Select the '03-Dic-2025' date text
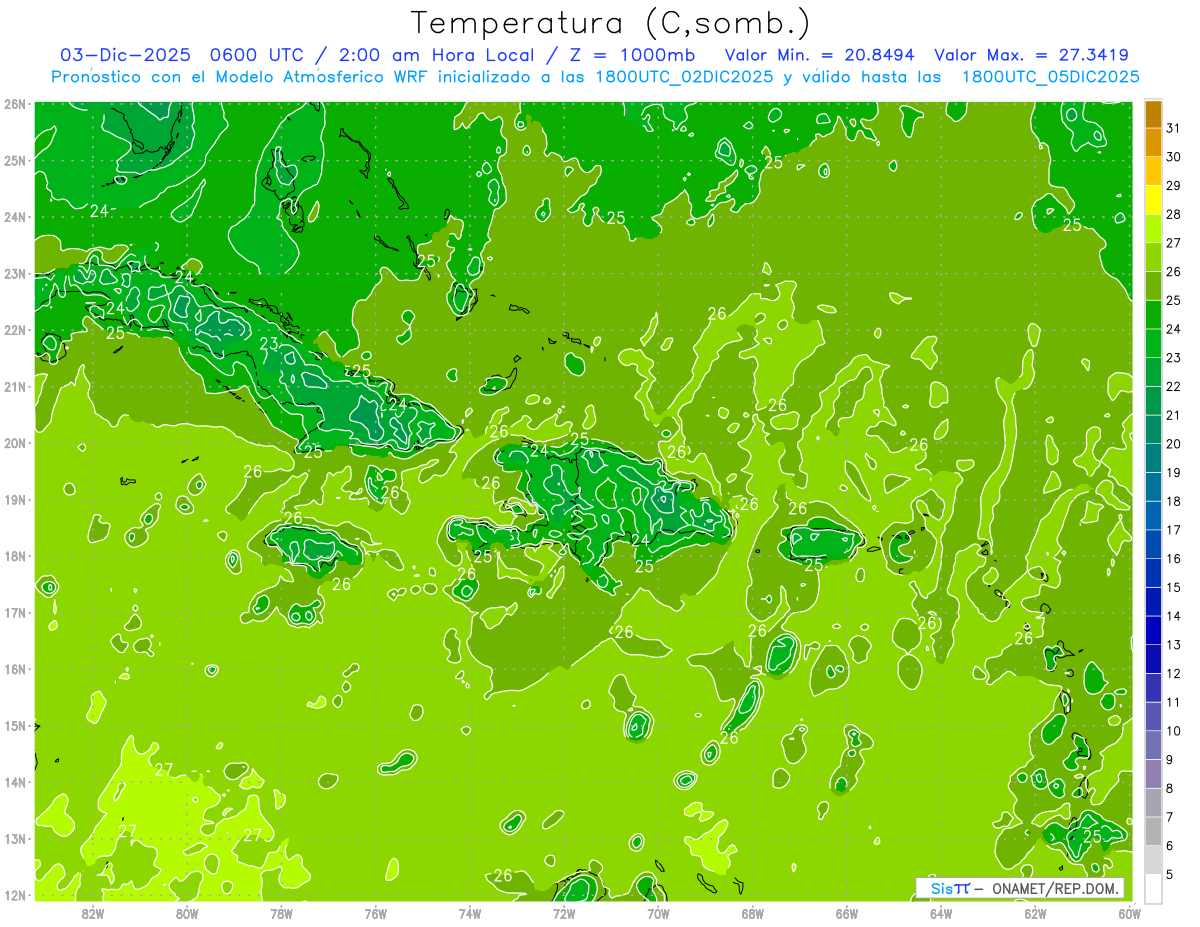 (x=125, y=55)
